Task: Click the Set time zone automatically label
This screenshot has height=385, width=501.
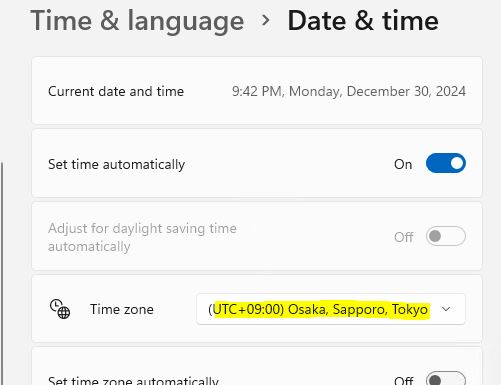Action: point(133,380)
